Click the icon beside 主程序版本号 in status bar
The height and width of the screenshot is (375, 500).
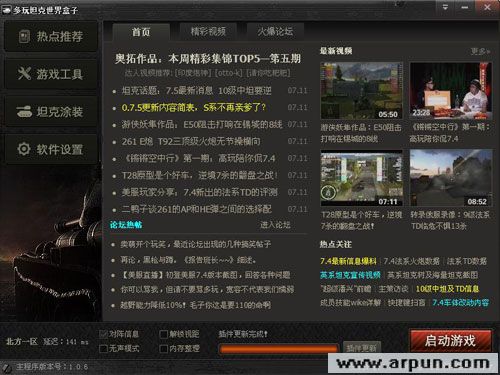[6, 367]
